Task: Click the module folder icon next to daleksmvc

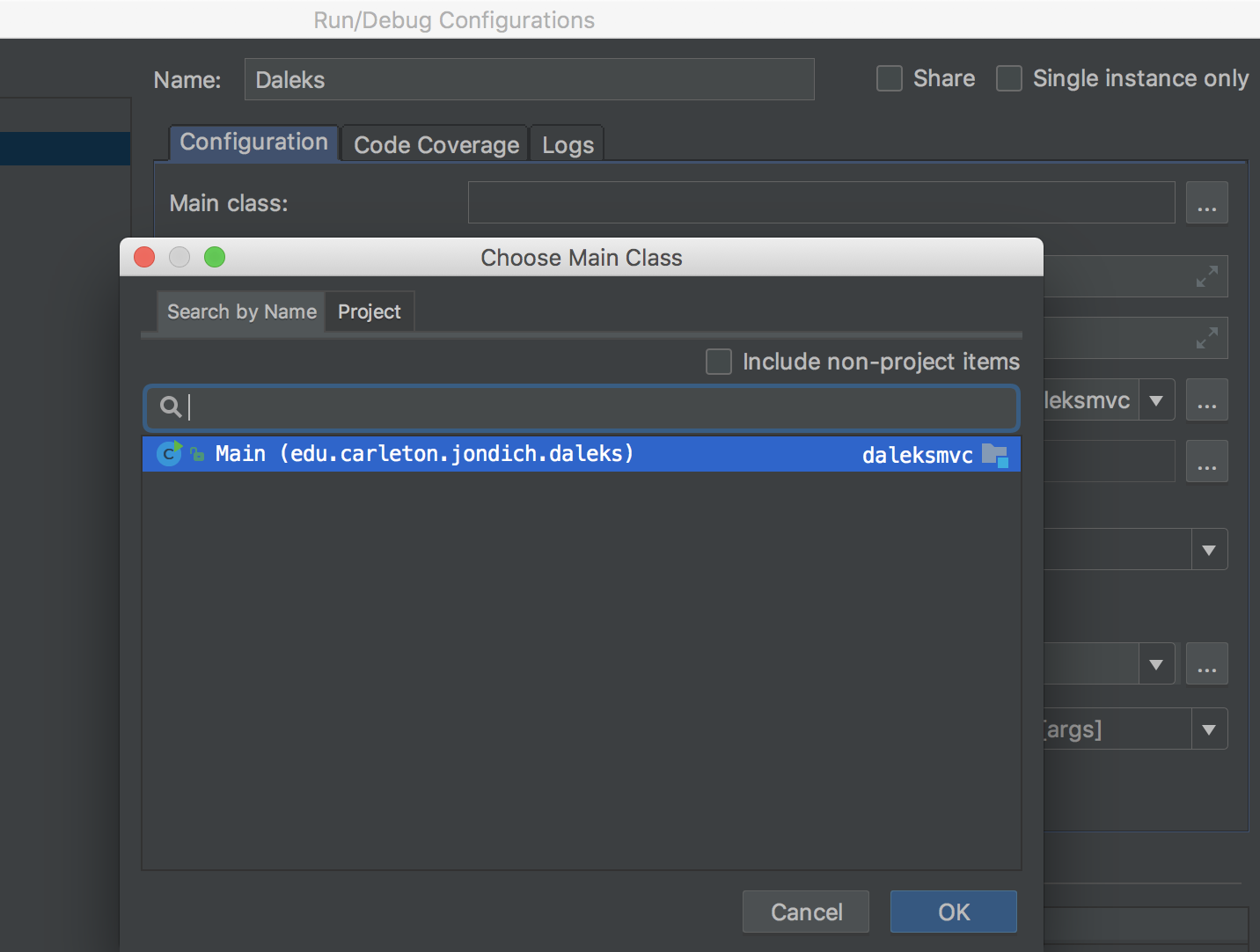Action: (994, 455)
